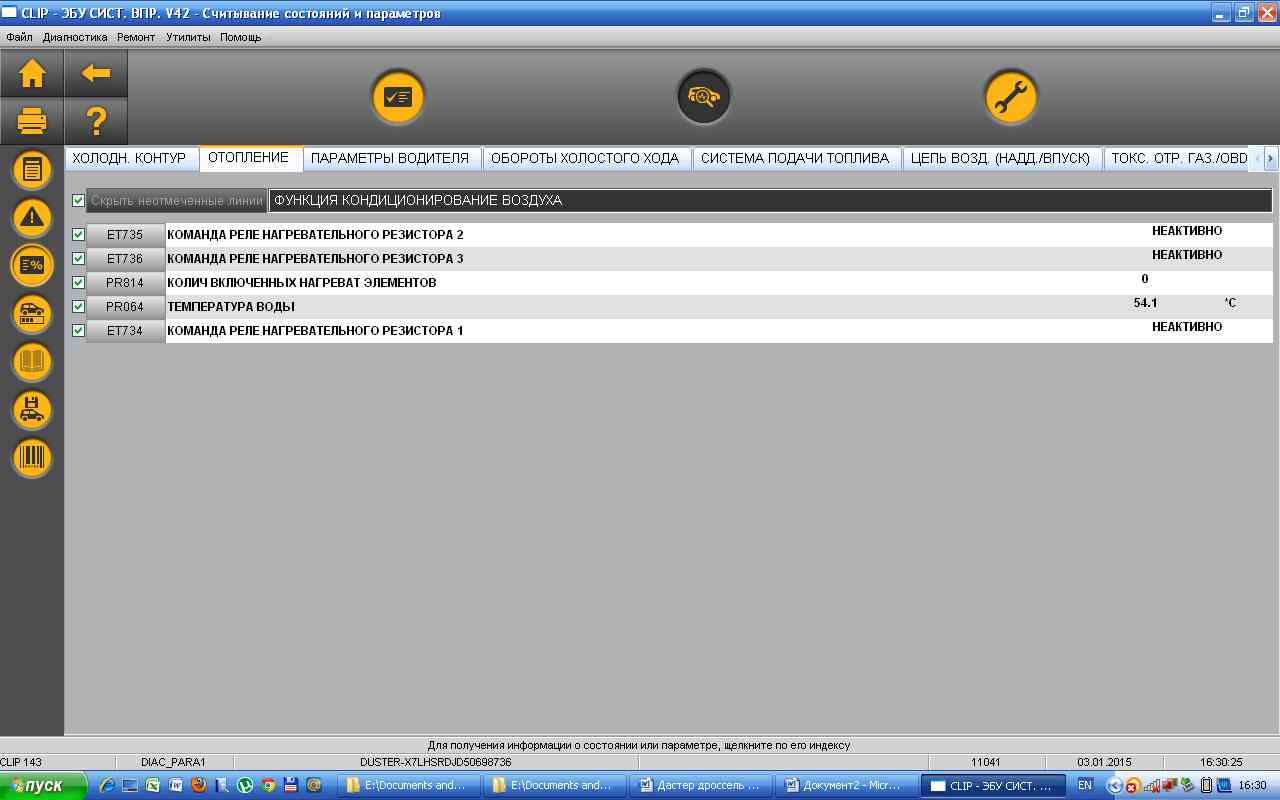
Task: Open the Диагностика menu
Action: pyautogui.click(x=75, y=37)
